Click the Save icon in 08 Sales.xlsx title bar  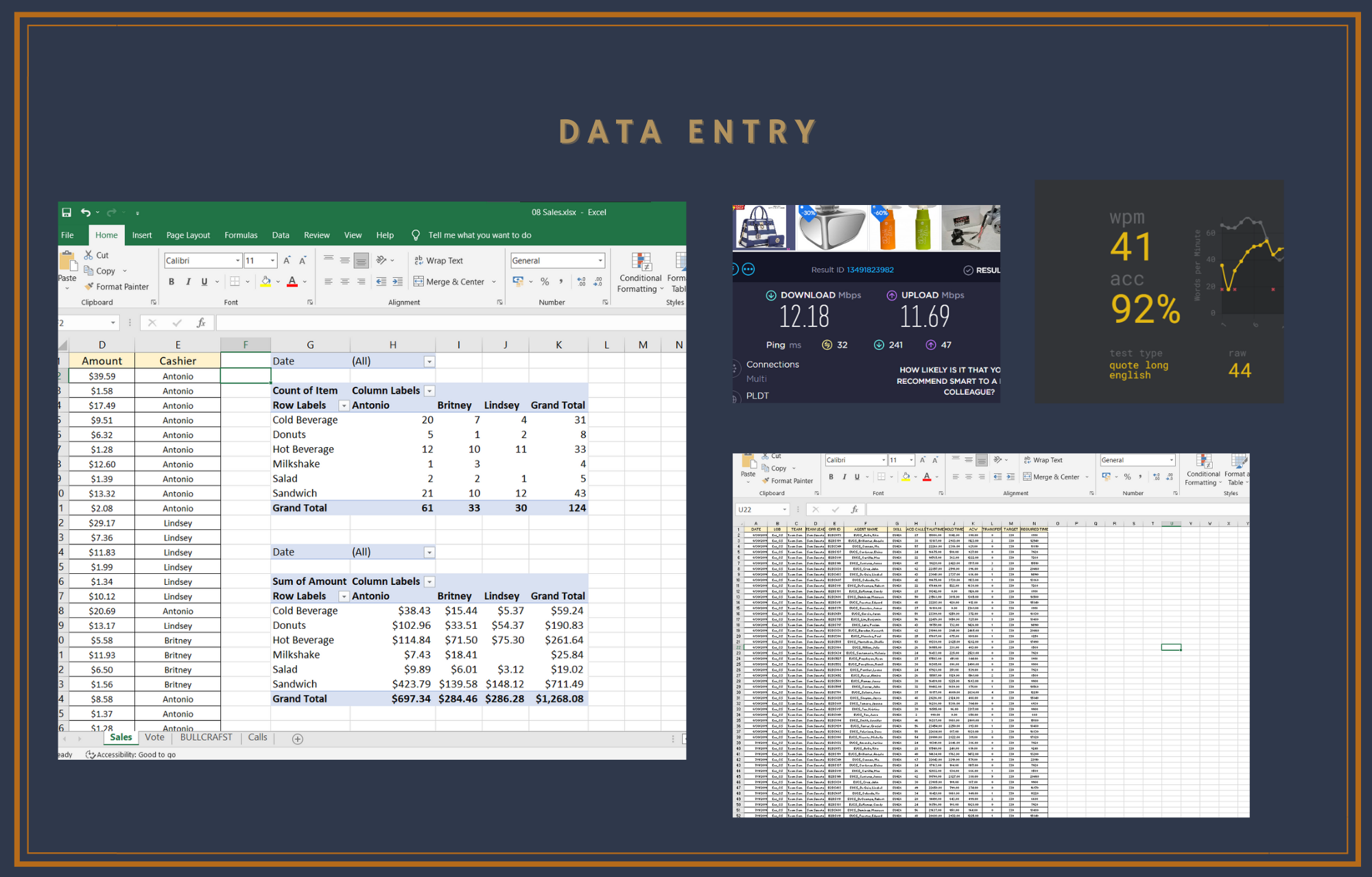click(x=67, y=213)
